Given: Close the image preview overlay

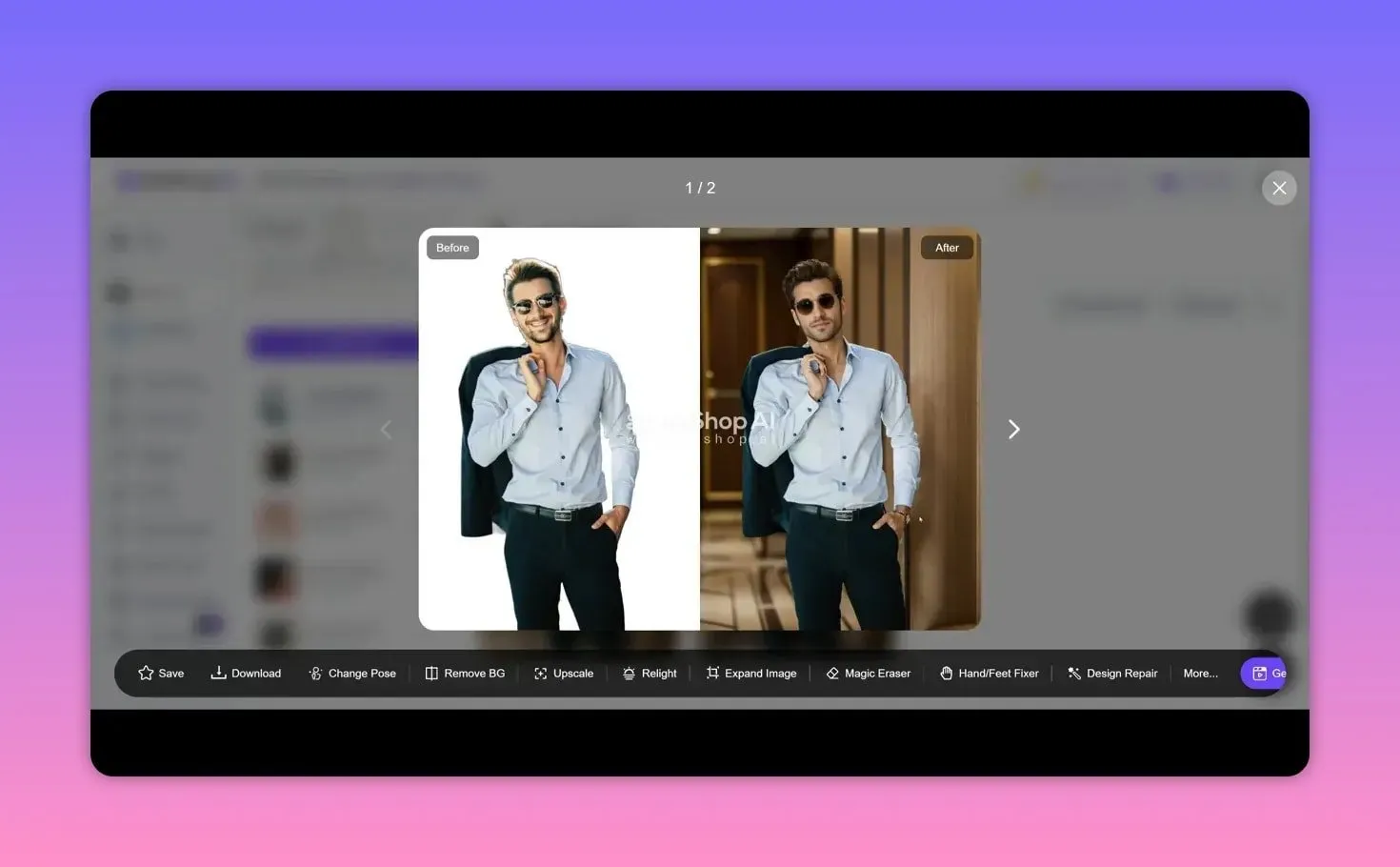Looking at the screenshot, I should coord(1279,188).
